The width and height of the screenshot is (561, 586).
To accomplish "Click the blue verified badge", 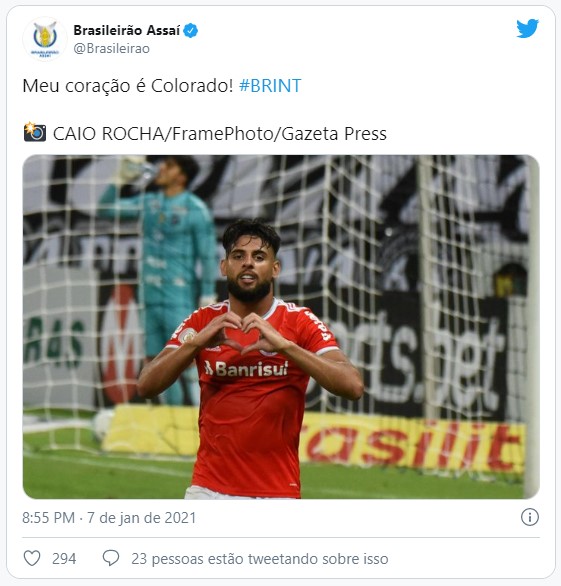I will click(191, 31).
